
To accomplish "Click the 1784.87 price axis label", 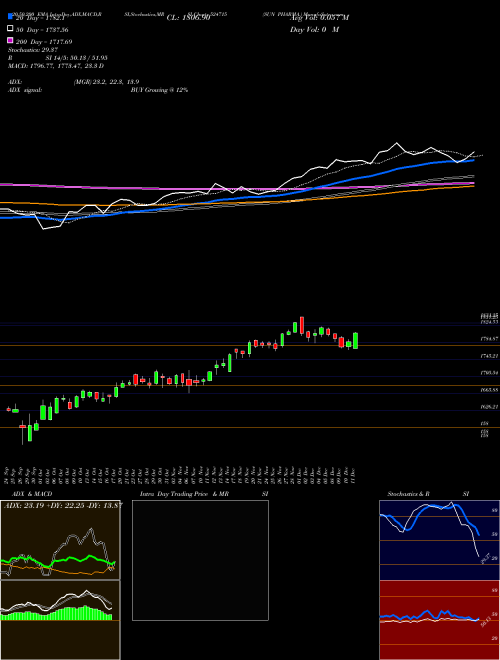I will pos(490,338).
